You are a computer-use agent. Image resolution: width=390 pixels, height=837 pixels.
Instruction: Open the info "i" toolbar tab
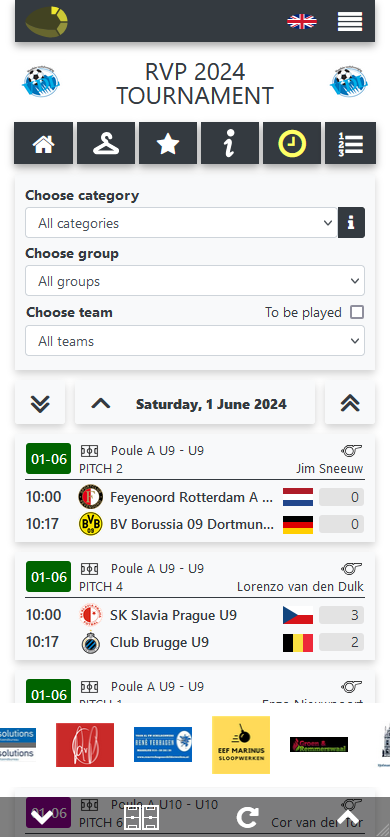(x=230, y=143)
